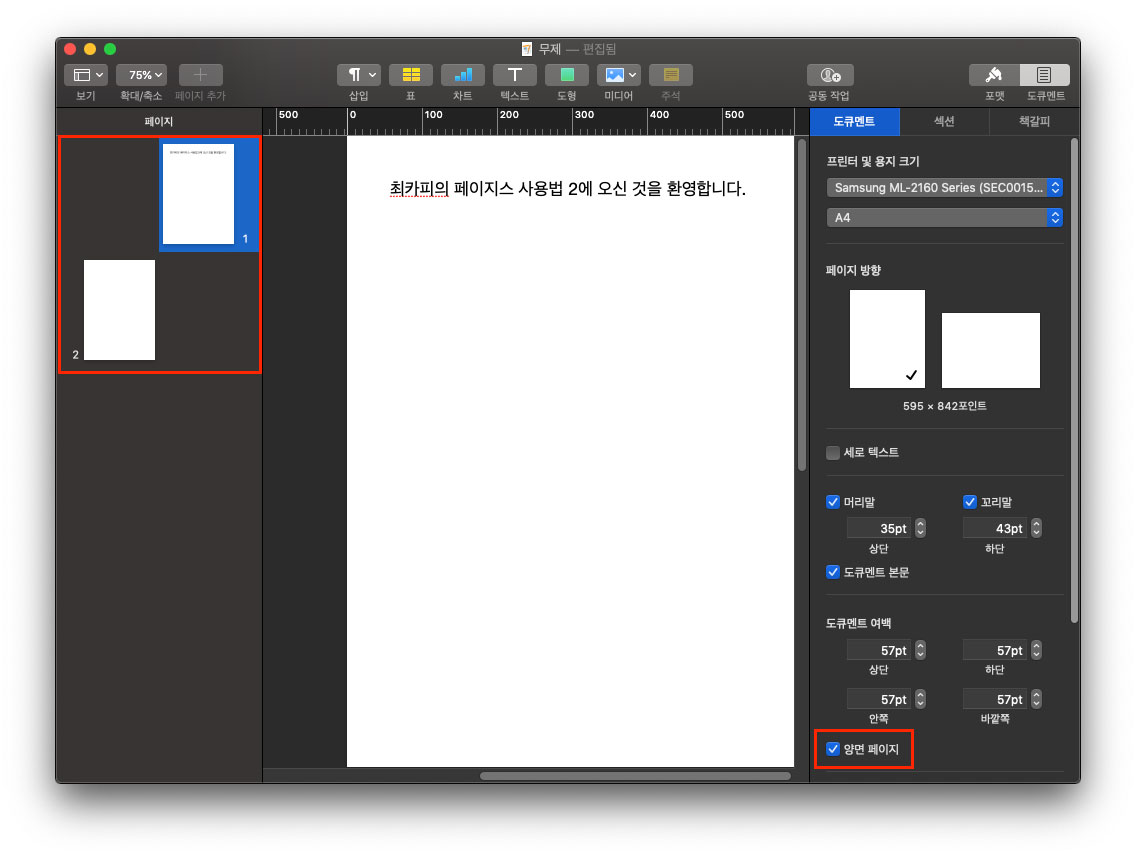
Task: Click the Pages document icon in title bar
Action: click(527, 49)
